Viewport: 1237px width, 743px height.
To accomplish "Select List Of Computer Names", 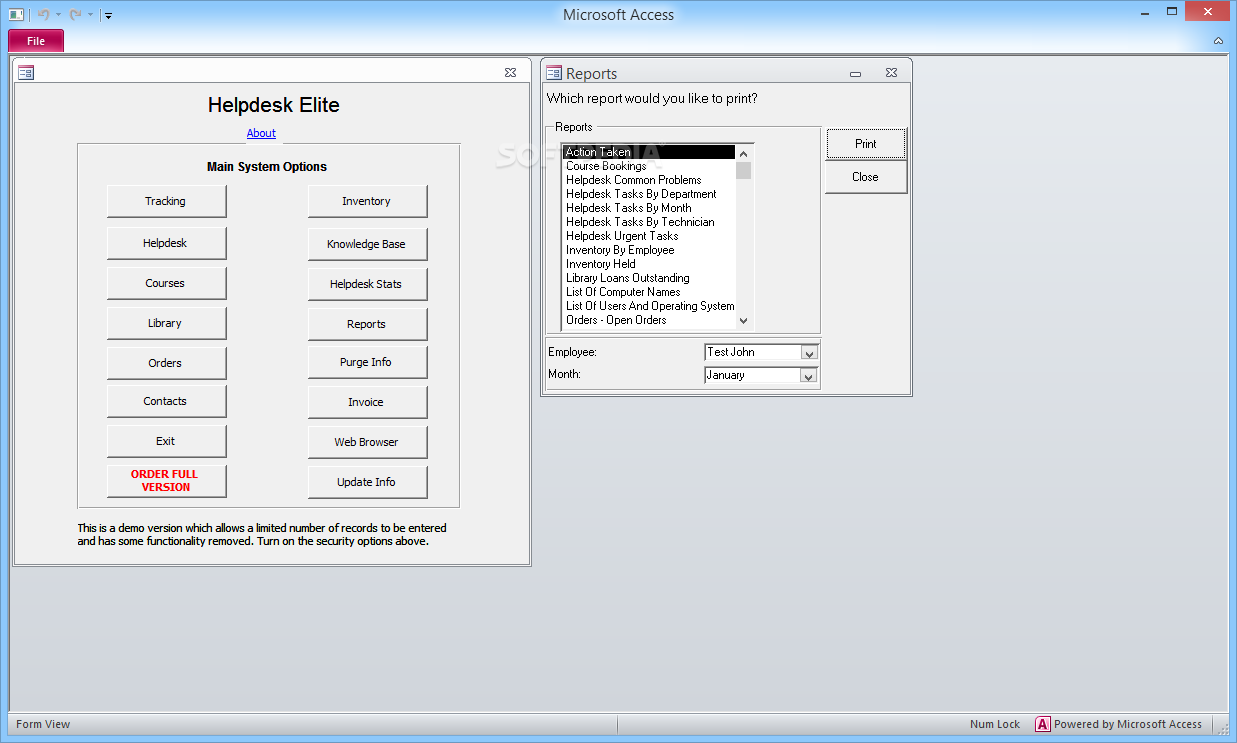I will coord(649,292).
